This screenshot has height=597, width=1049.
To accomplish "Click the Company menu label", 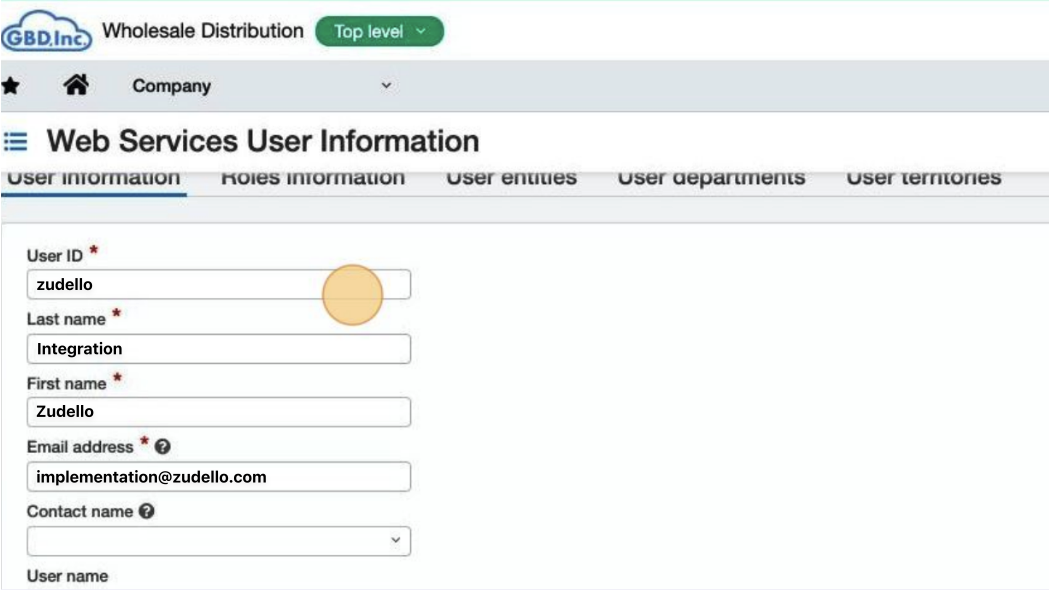I will (171, 87).
